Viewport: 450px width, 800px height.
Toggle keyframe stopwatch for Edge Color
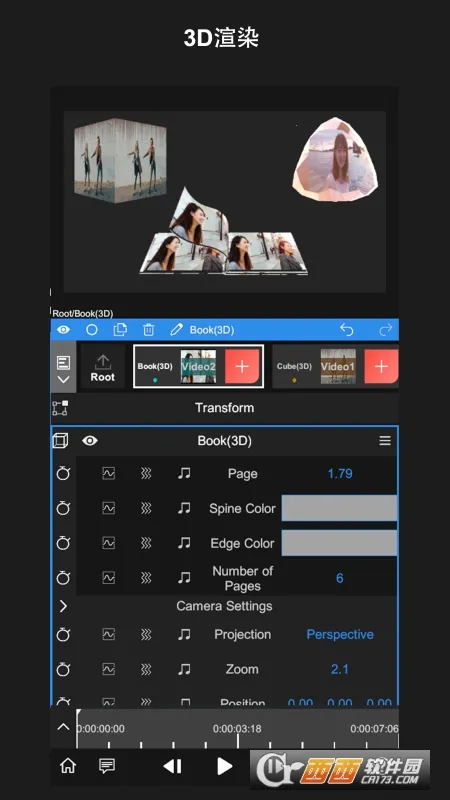click(63, 543)
